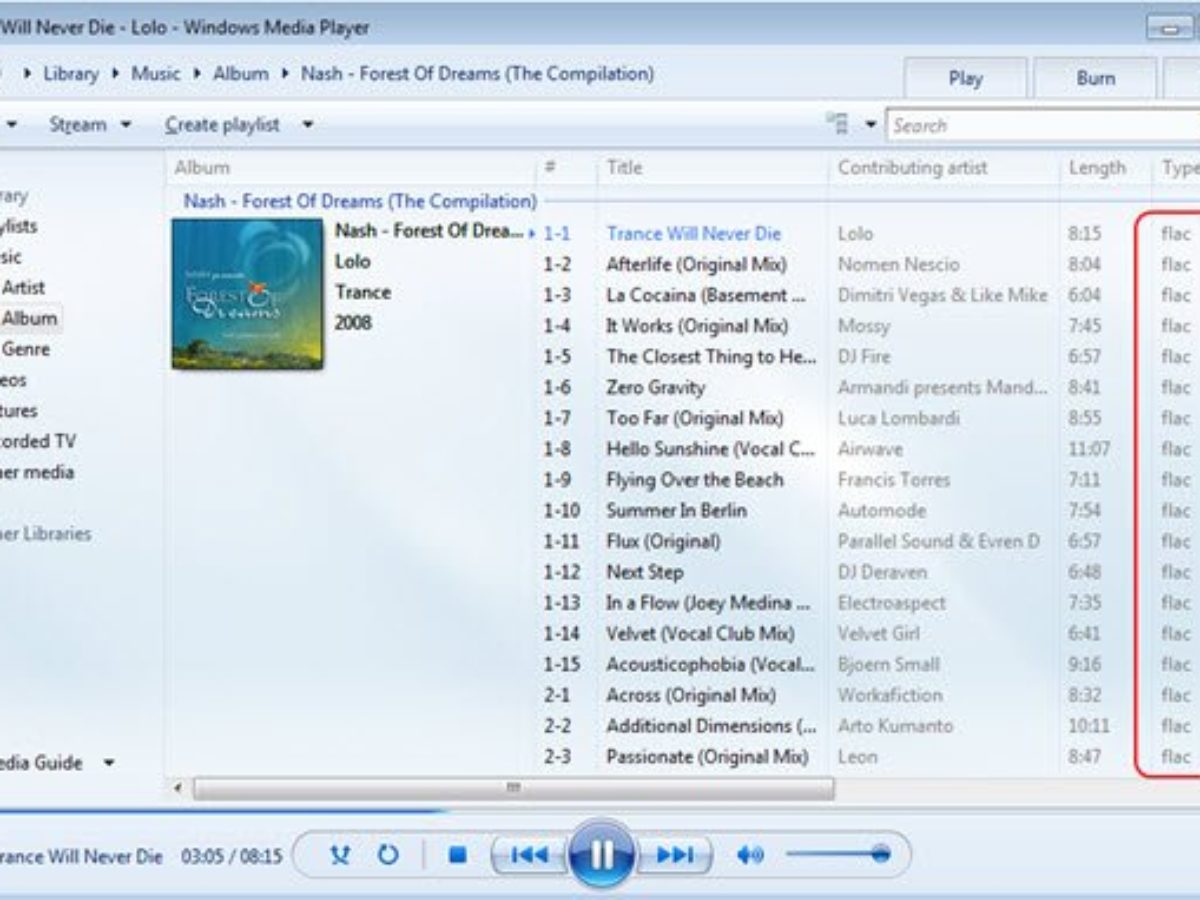Switch to the Play tab

point(965,78)
